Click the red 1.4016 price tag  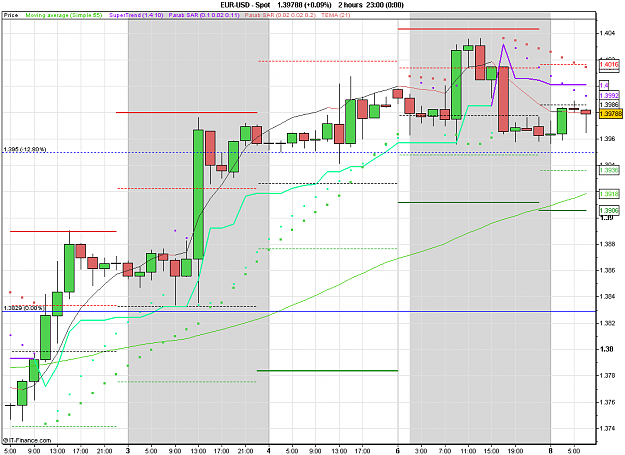609,65
